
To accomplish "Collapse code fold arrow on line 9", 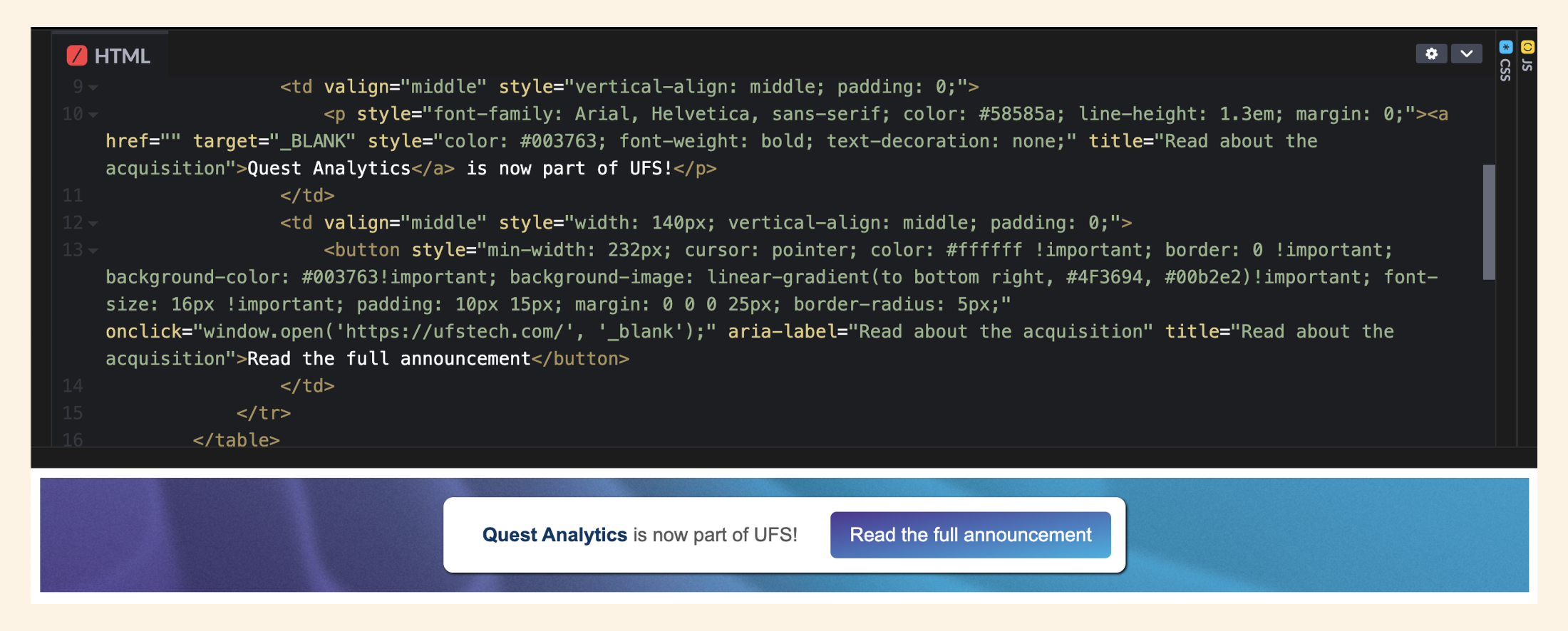I will (93, 88).
